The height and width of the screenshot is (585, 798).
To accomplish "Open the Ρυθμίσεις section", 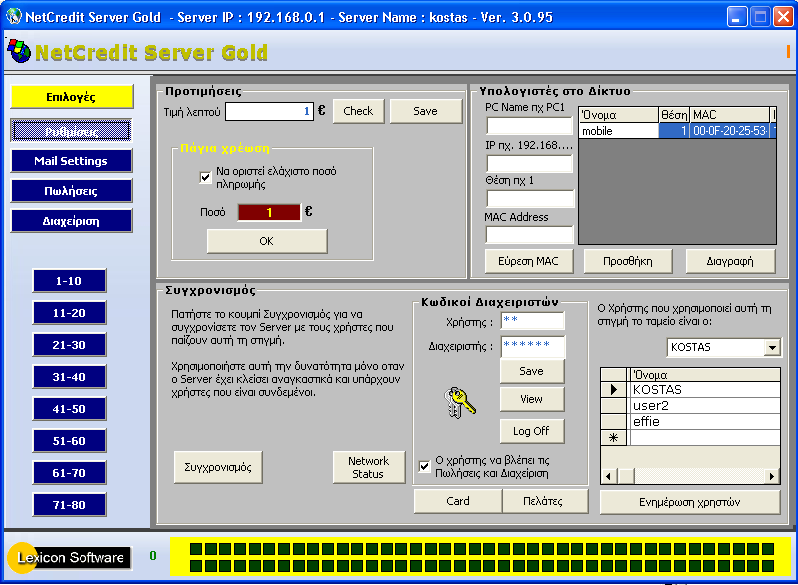I will click(71, 131).
